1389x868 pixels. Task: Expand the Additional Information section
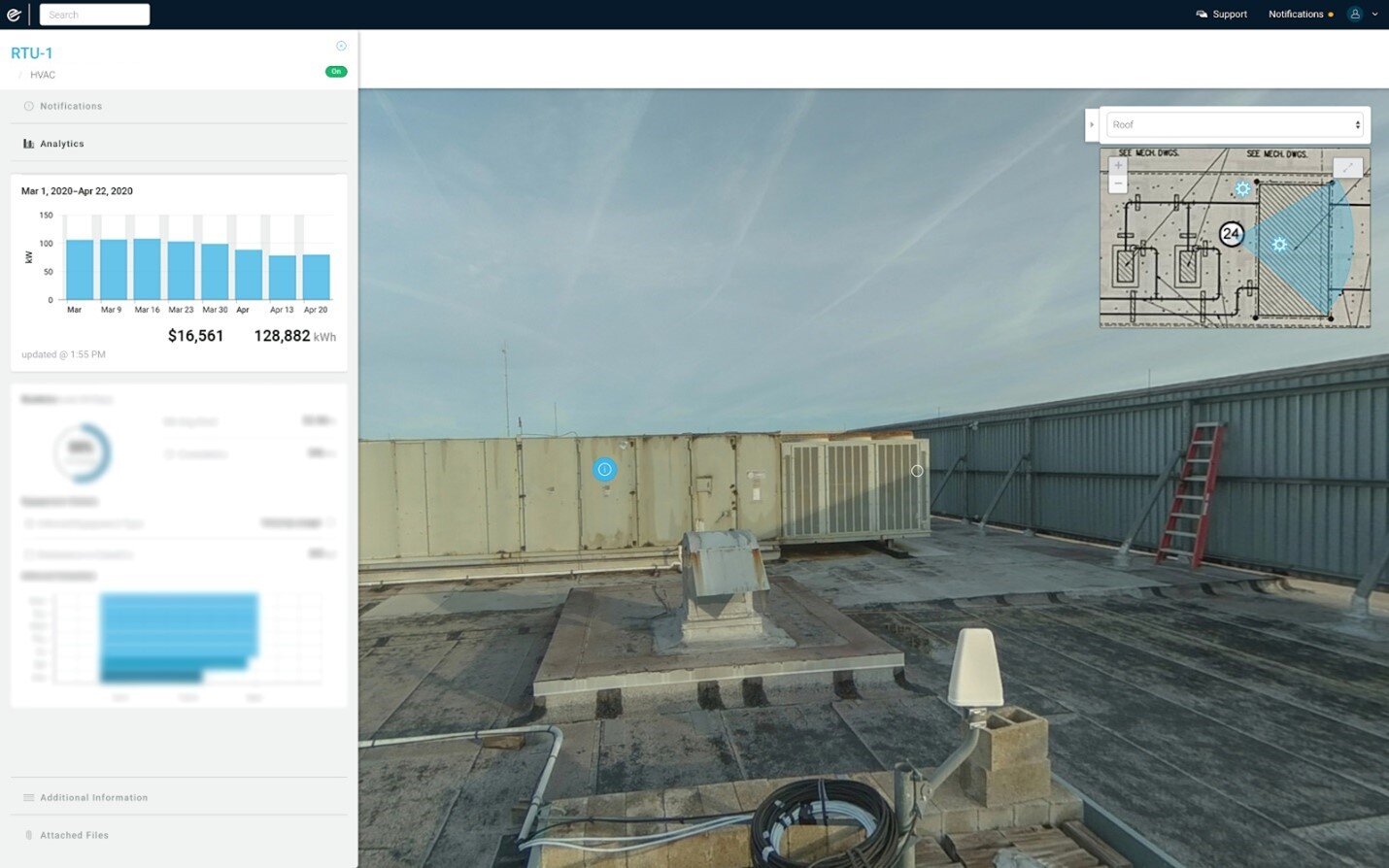pyautogui.click(x=179, y=797)
